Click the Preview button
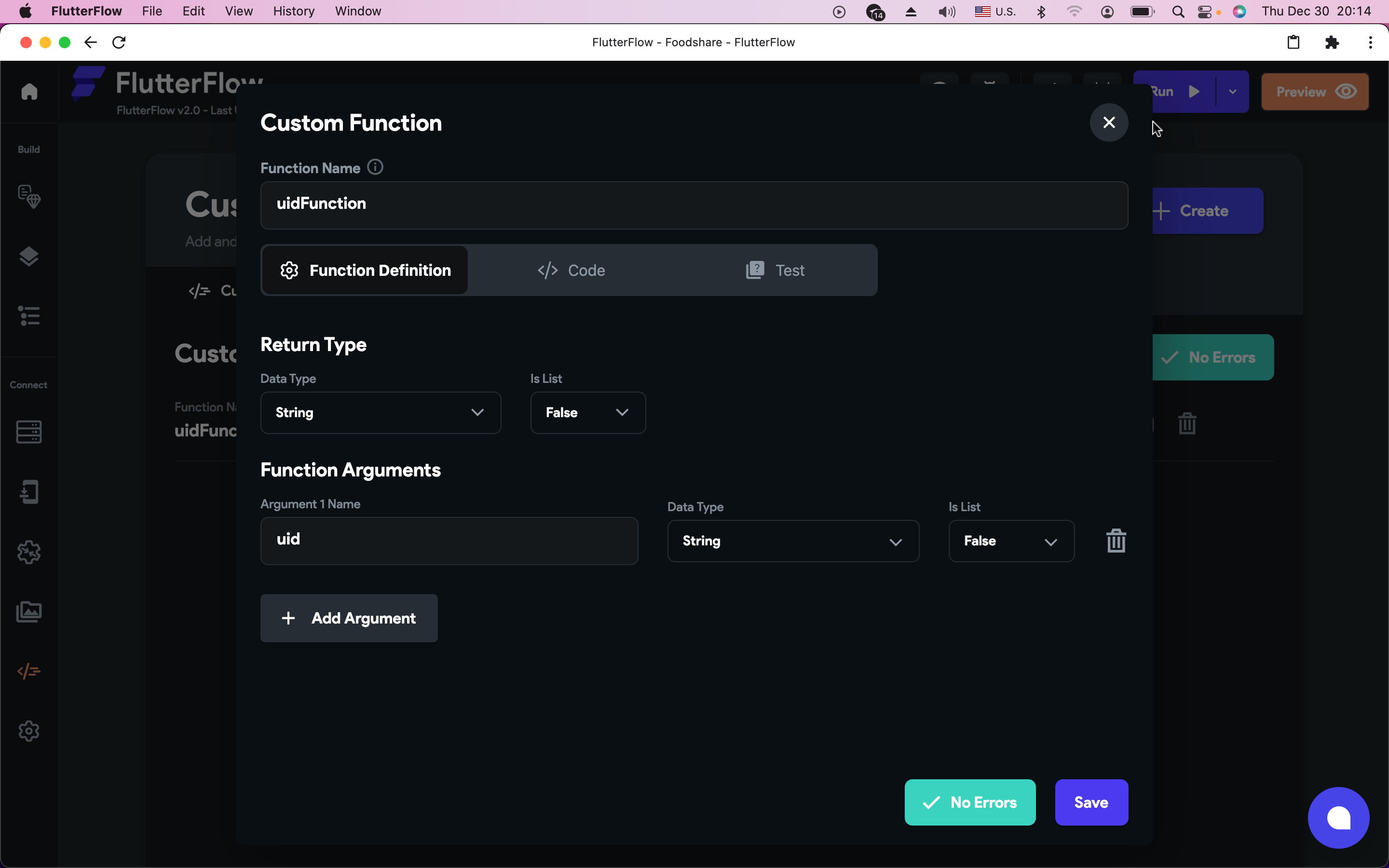 [x=1314, y=92]
